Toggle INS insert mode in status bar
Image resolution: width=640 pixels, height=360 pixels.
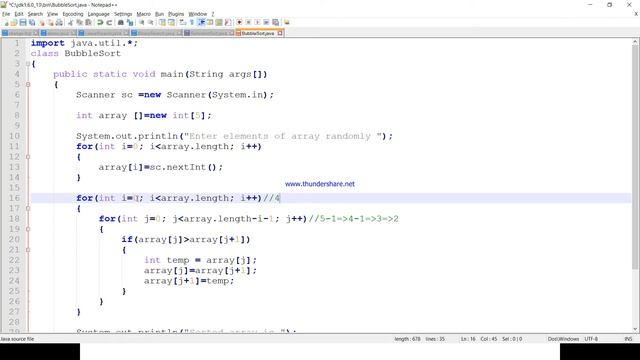pos(628,339)
